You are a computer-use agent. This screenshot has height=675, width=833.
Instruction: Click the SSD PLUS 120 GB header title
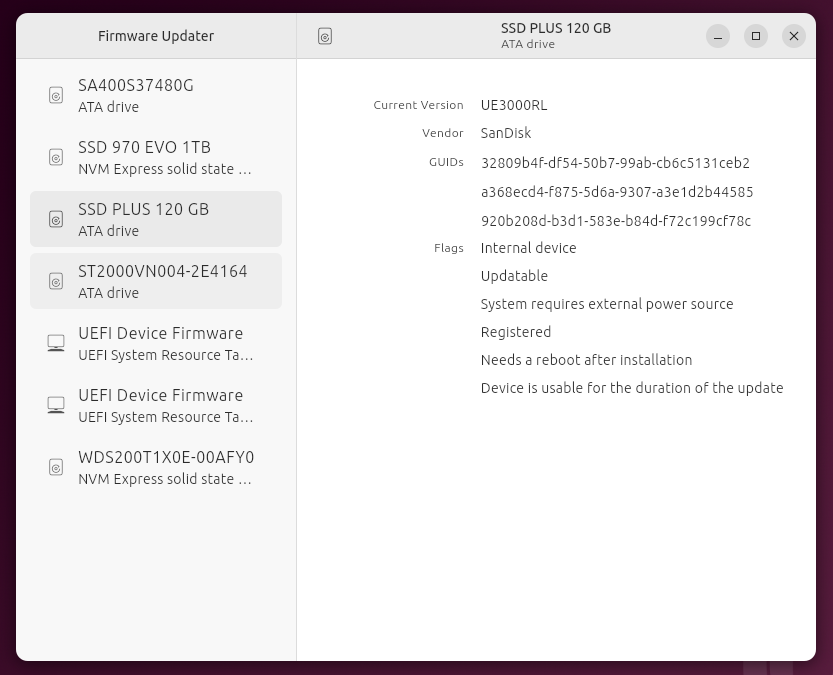pyautogui.click(x=556, y=28)
